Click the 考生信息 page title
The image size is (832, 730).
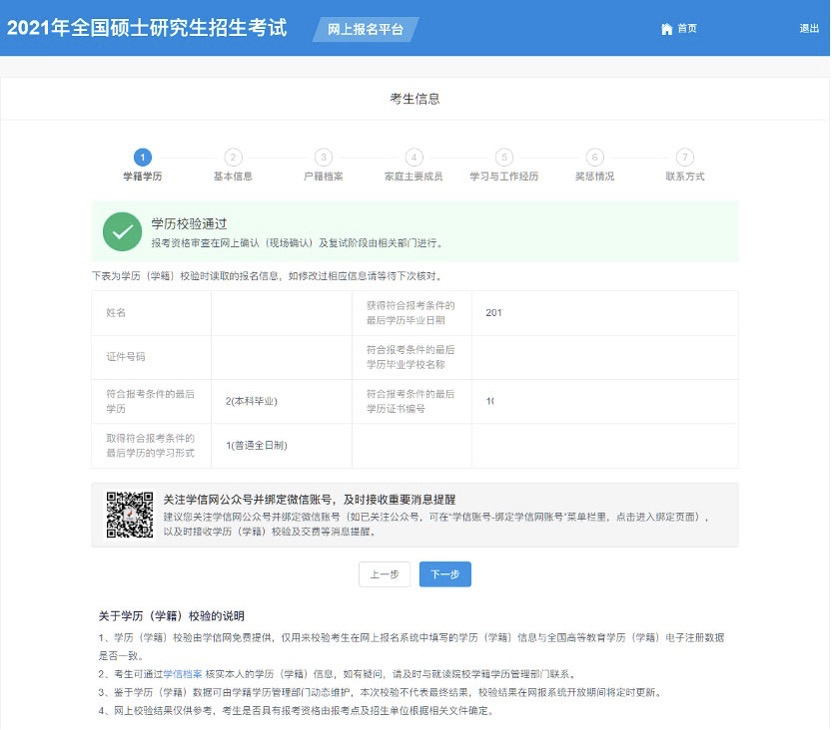coord(415,99)
